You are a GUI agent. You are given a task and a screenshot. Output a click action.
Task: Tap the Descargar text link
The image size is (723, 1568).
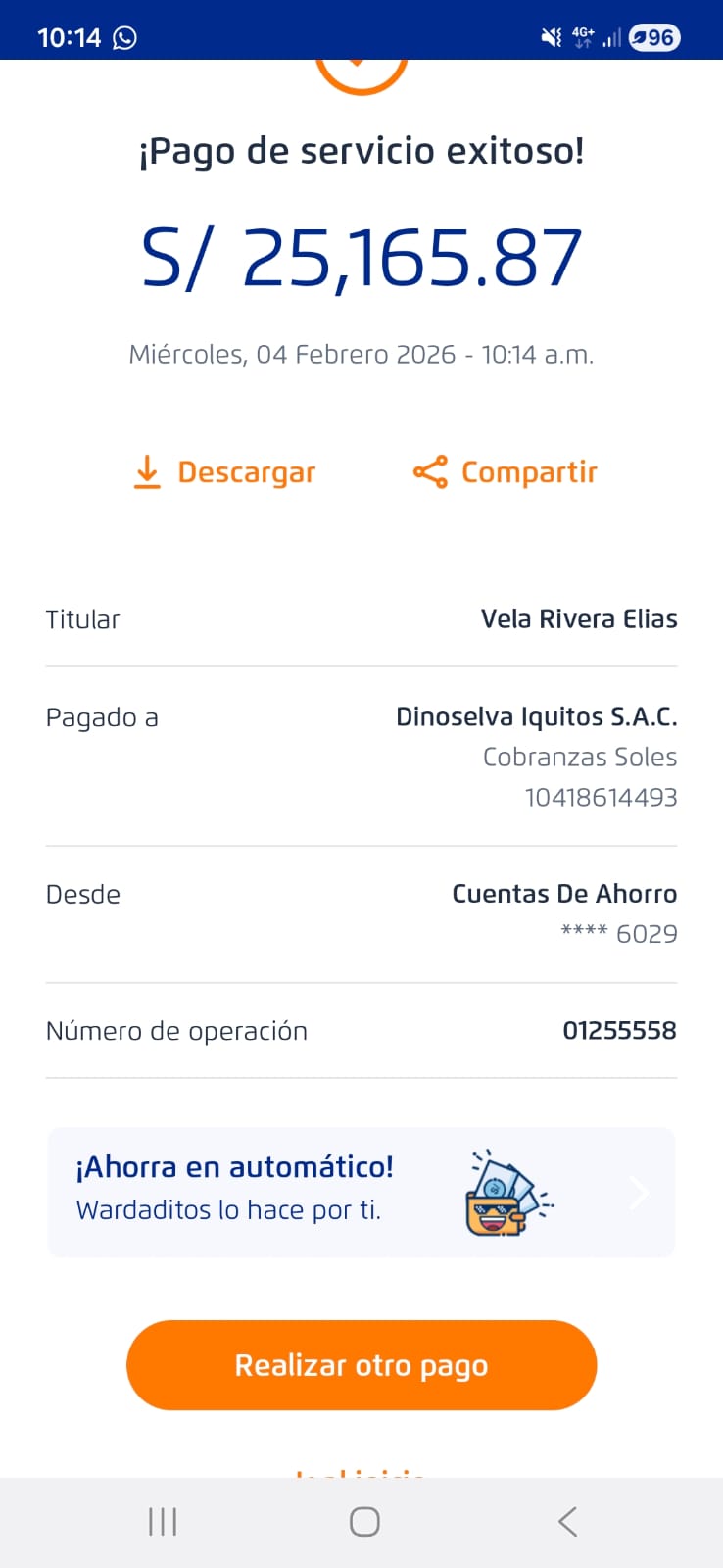246,472
